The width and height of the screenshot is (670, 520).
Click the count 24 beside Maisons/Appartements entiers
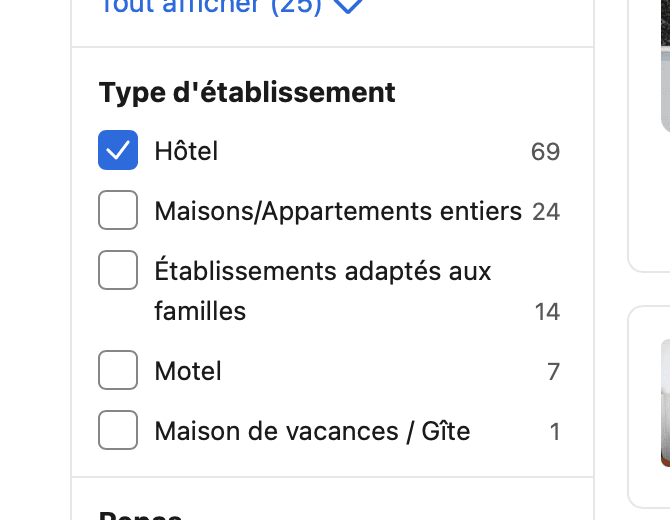pyautogui.click(x=546, y=212)
